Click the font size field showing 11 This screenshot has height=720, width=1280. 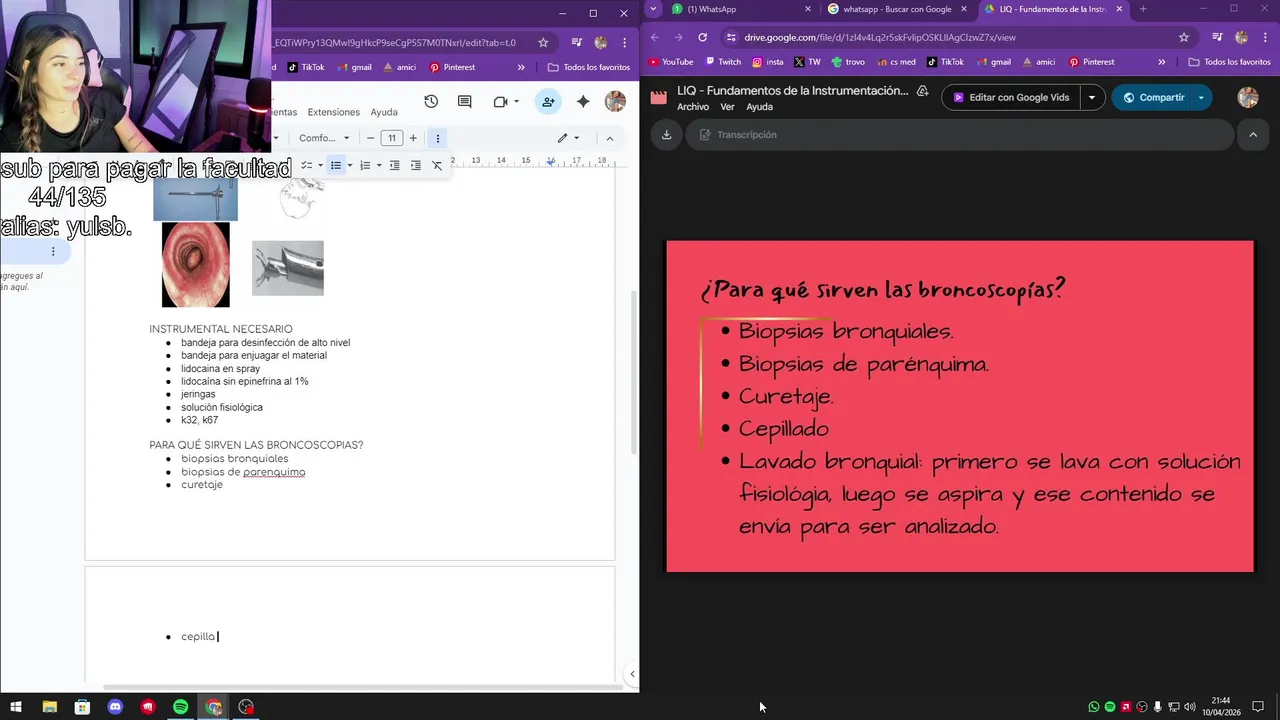[391, 138]
